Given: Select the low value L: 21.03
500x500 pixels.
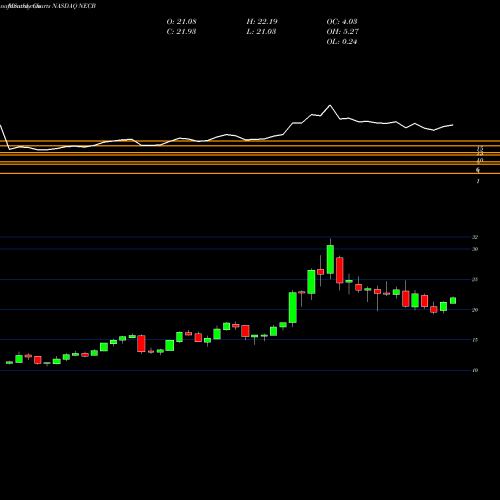Looking at the screenshot, I should (261, 32).
